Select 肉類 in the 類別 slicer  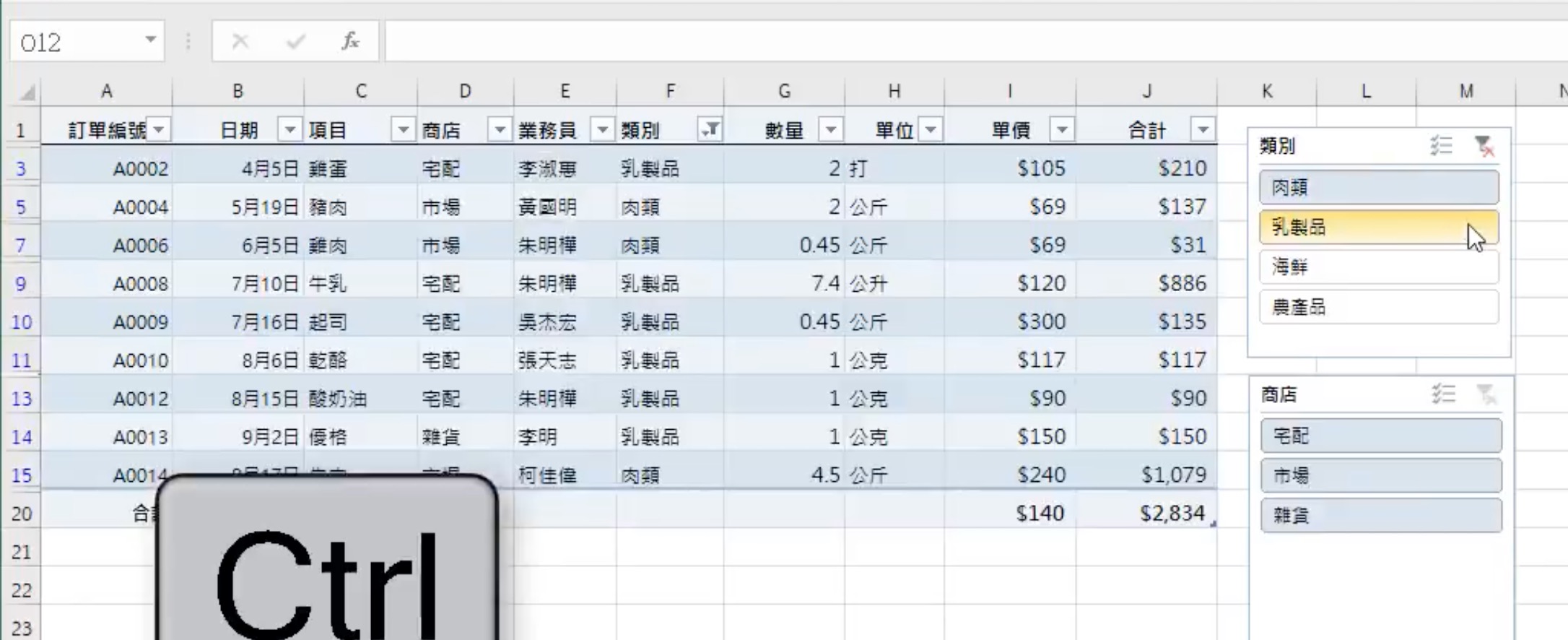click(x=1379, y=187)
